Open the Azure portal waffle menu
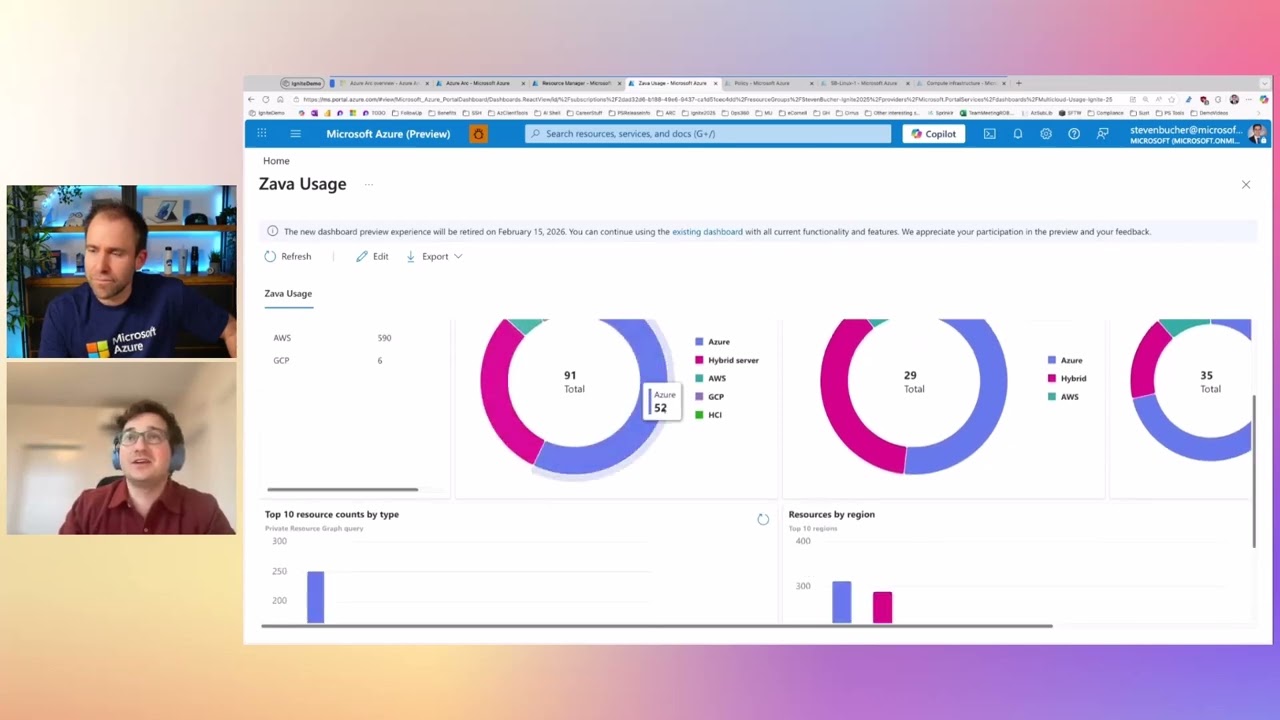 coord(261,134)
